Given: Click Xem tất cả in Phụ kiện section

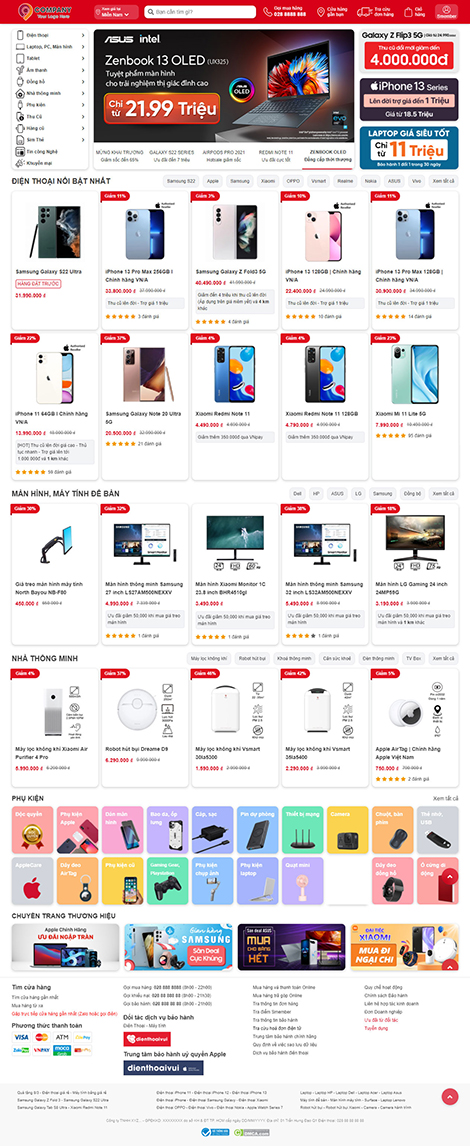Looking at the screenshot, I should [445, 798].
